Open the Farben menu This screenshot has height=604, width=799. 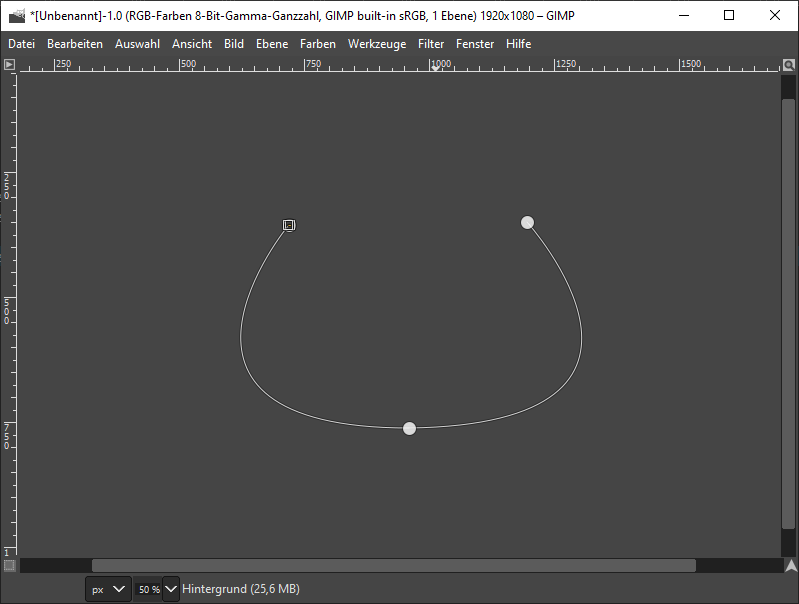click(318, 44)
